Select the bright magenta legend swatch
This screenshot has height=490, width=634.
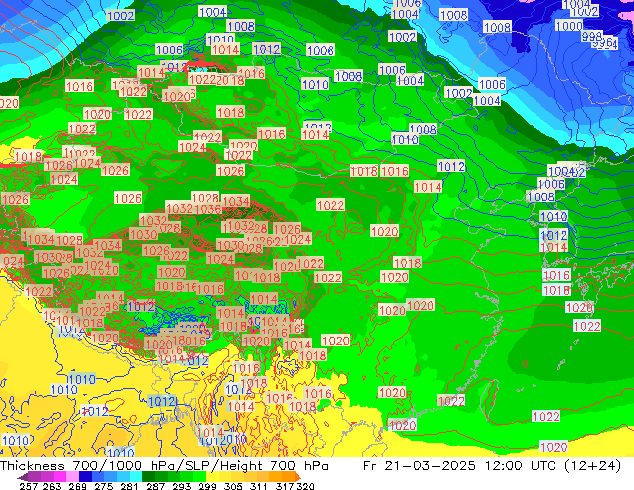[59, 477]
